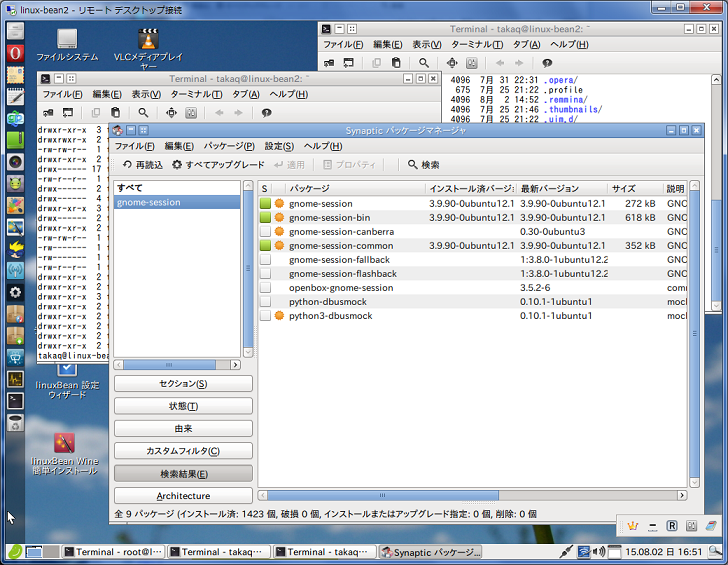Click new-window icon in right terminal toolbar

click(x=348, y=63)
